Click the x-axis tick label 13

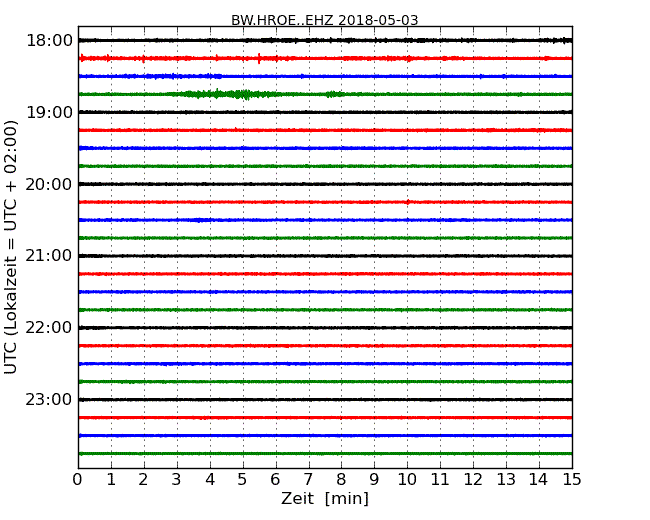[506, 480]
